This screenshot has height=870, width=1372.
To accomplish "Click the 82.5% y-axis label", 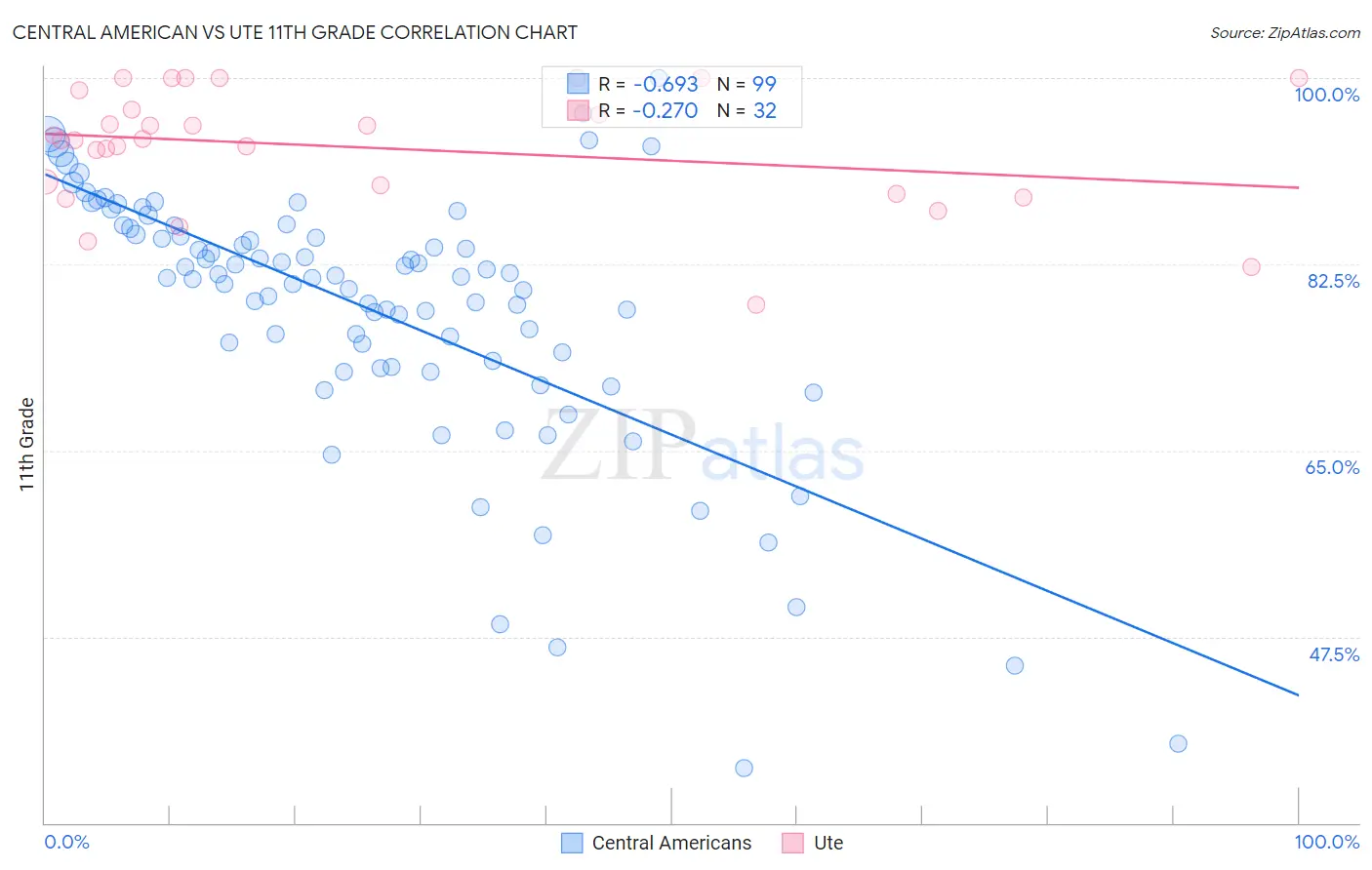I will coord(1333,281).
